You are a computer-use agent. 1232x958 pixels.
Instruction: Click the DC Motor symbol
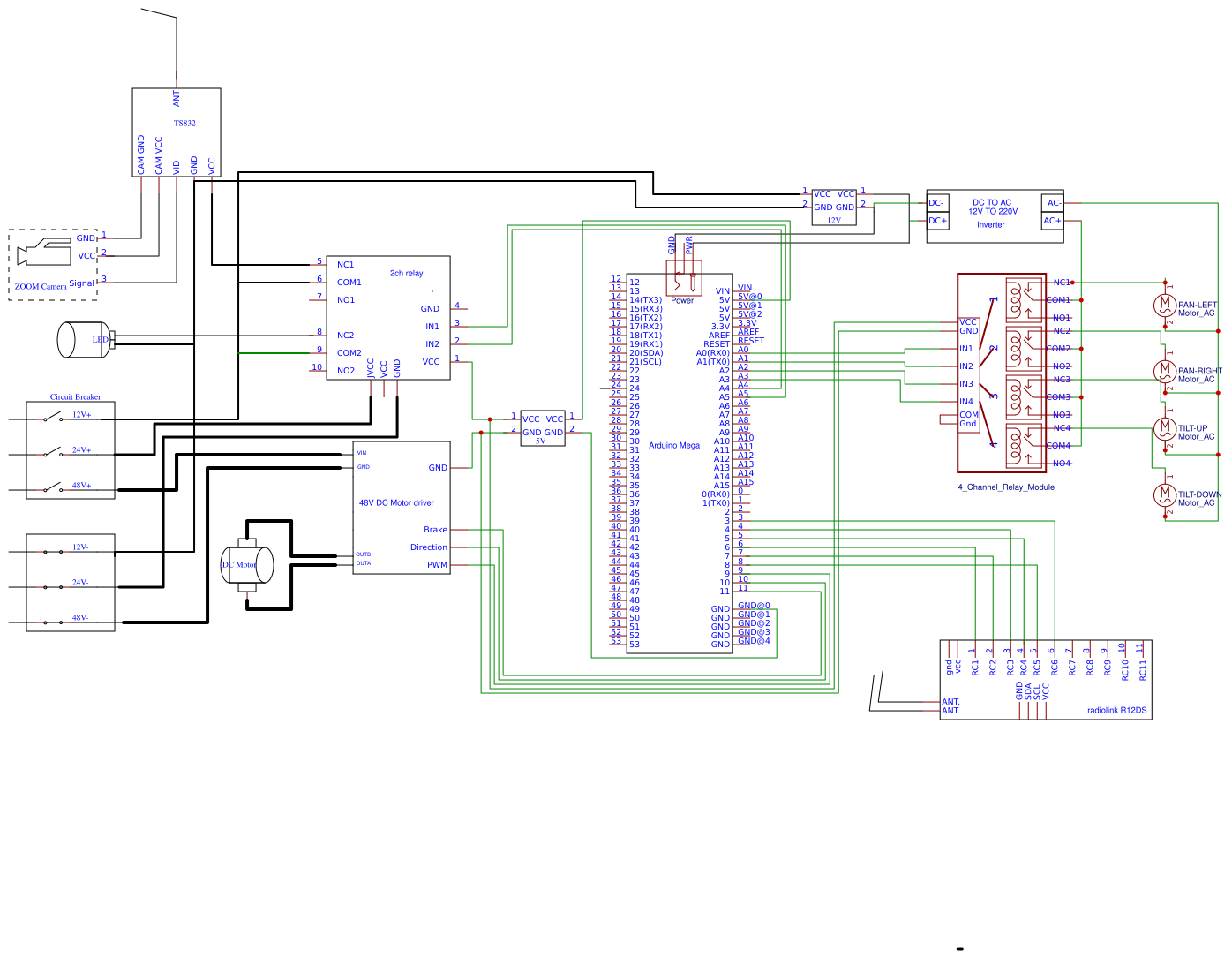(x=247, y=565)
